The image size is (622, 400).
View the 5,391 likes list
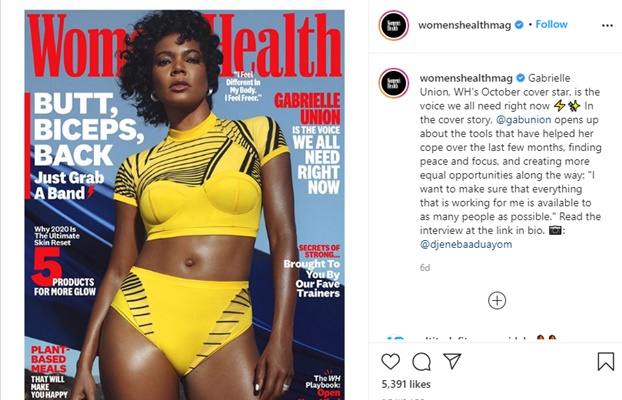point(406,384)
